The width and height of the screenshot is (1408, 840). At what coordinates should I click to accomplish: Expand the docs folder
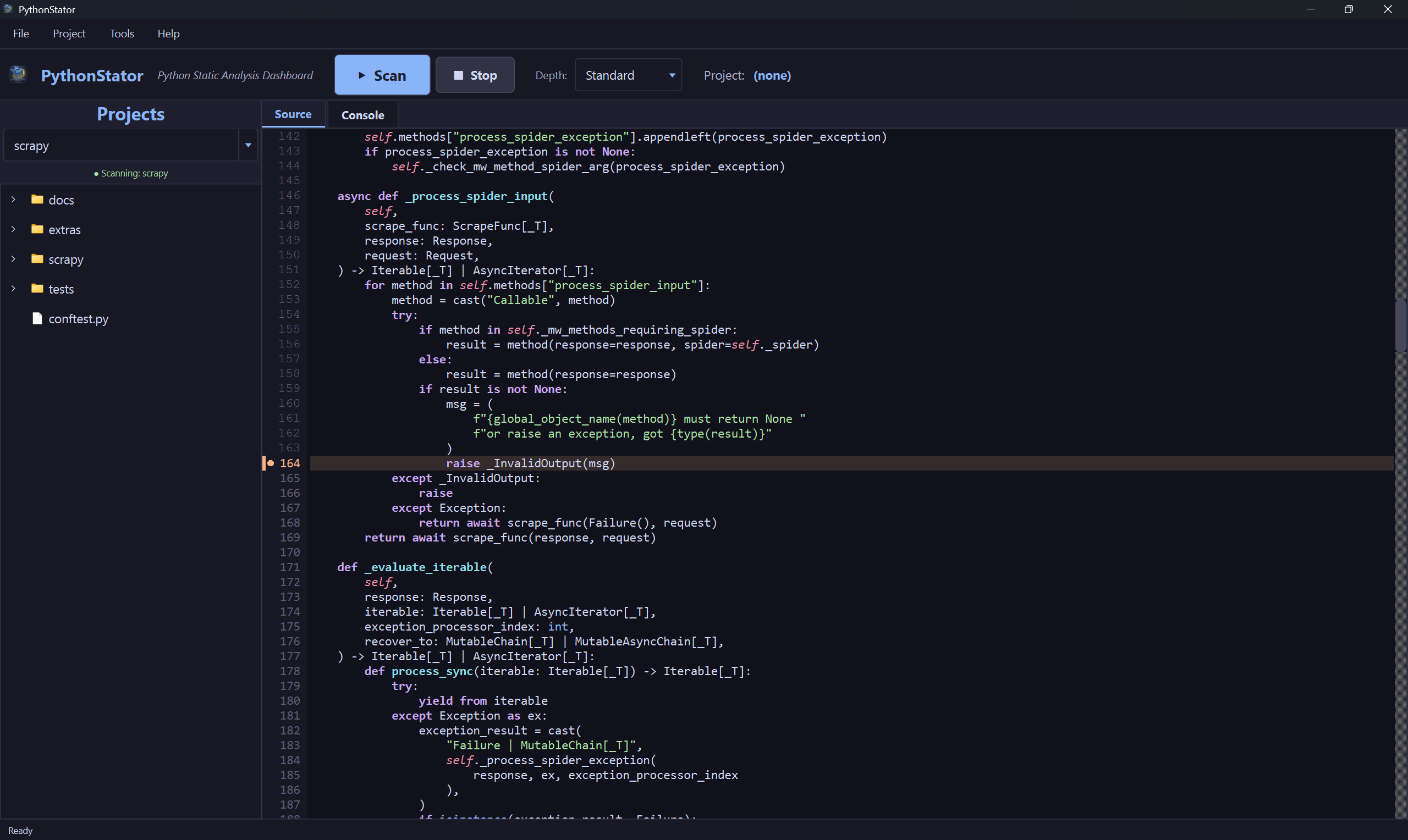tap(13, 200)
